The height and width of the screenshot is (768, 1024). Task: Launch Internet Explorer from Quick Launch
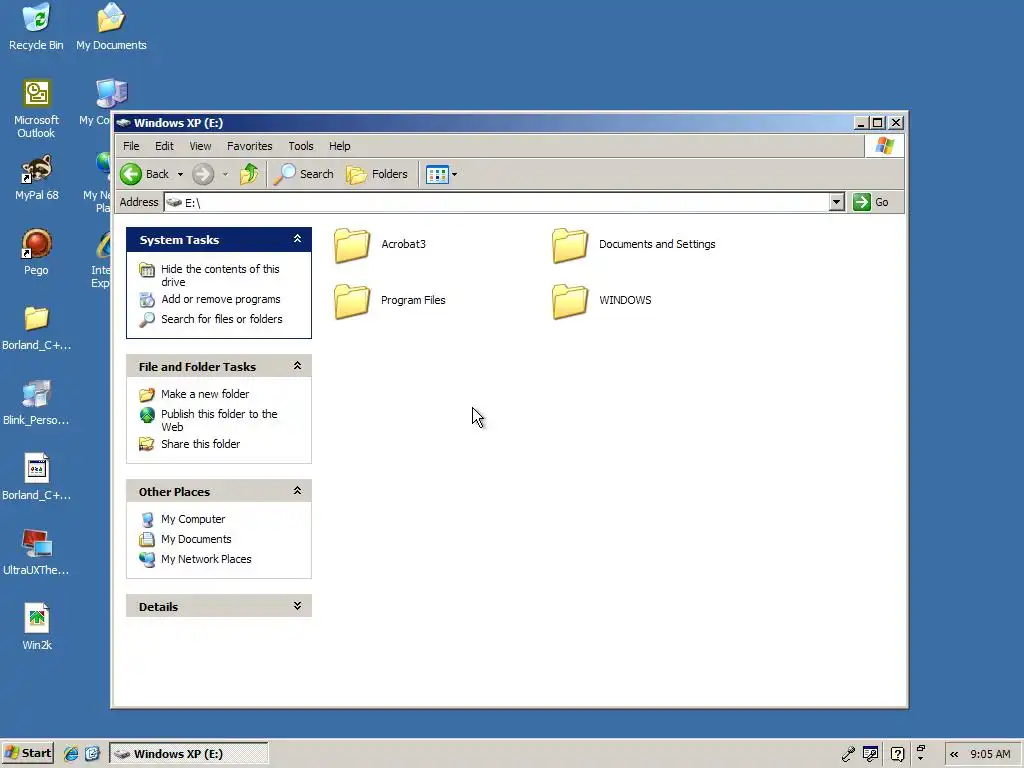pyautogui.click(x=71, y=754)
